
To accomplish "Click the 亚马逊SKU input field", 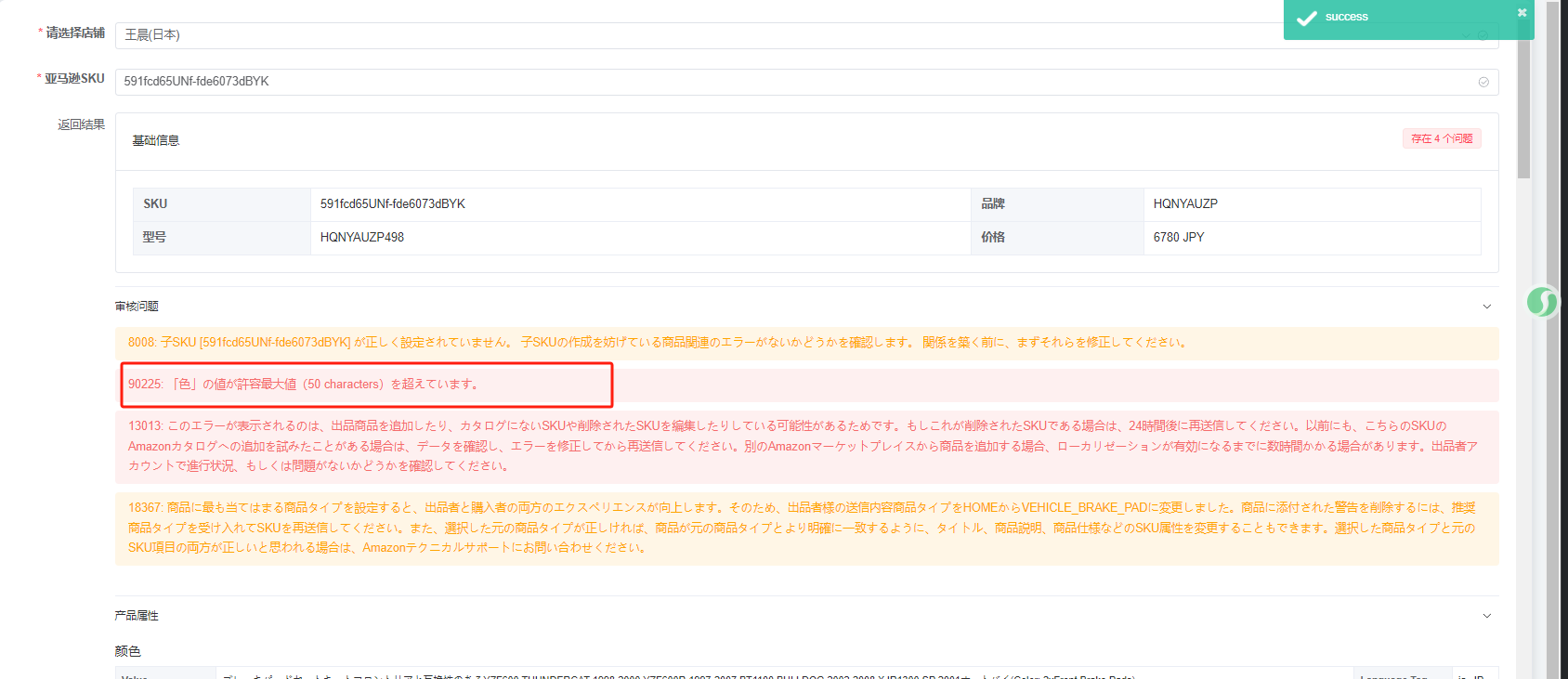I will 790,82.
